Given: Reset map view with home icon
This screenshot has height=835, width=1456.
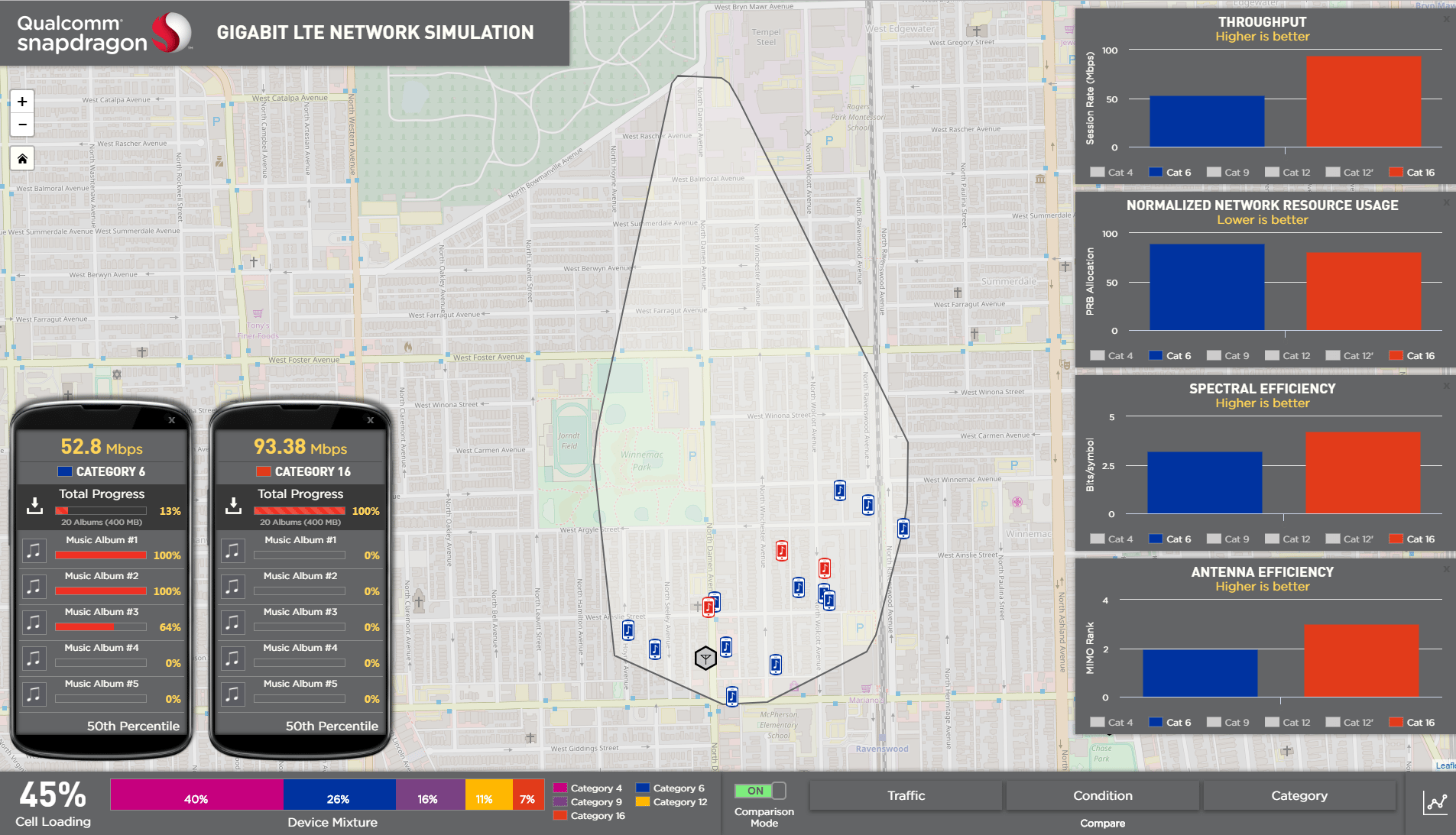Looking at the screenshot, I should (22, 159).
